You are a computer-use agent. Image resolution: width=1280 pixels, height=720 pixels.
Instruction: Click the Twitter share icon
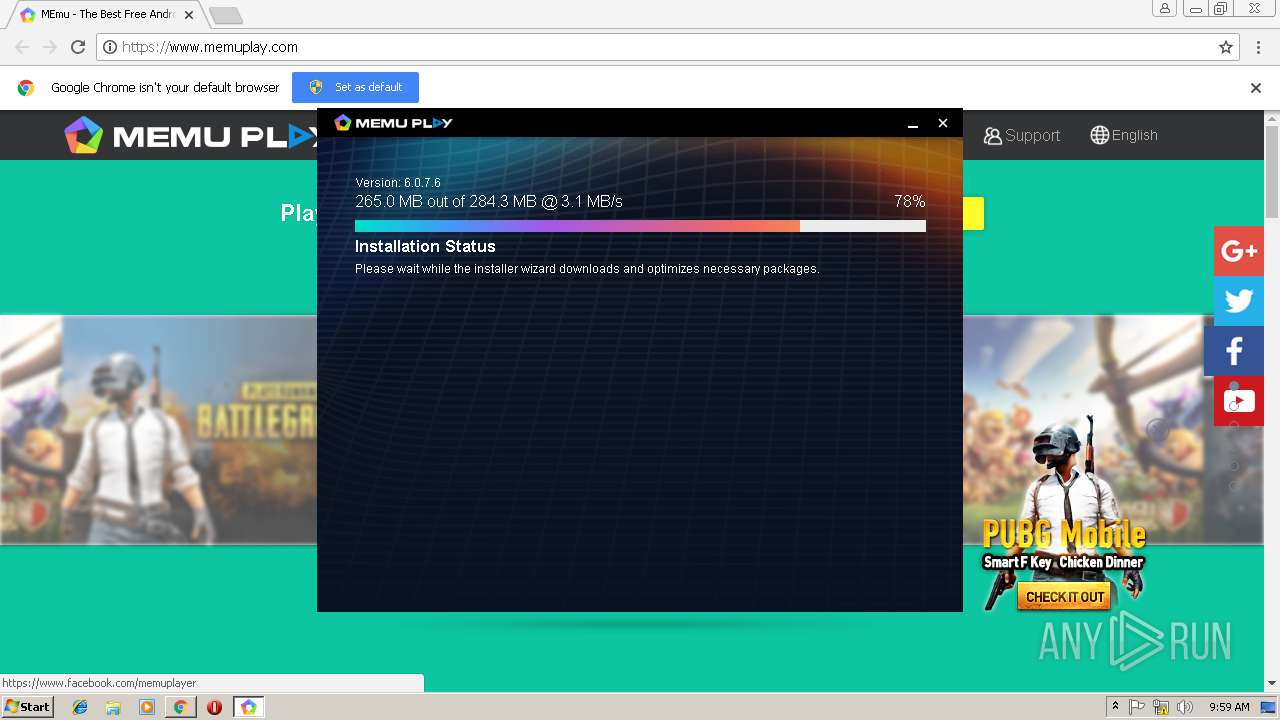pos(1239,301)
